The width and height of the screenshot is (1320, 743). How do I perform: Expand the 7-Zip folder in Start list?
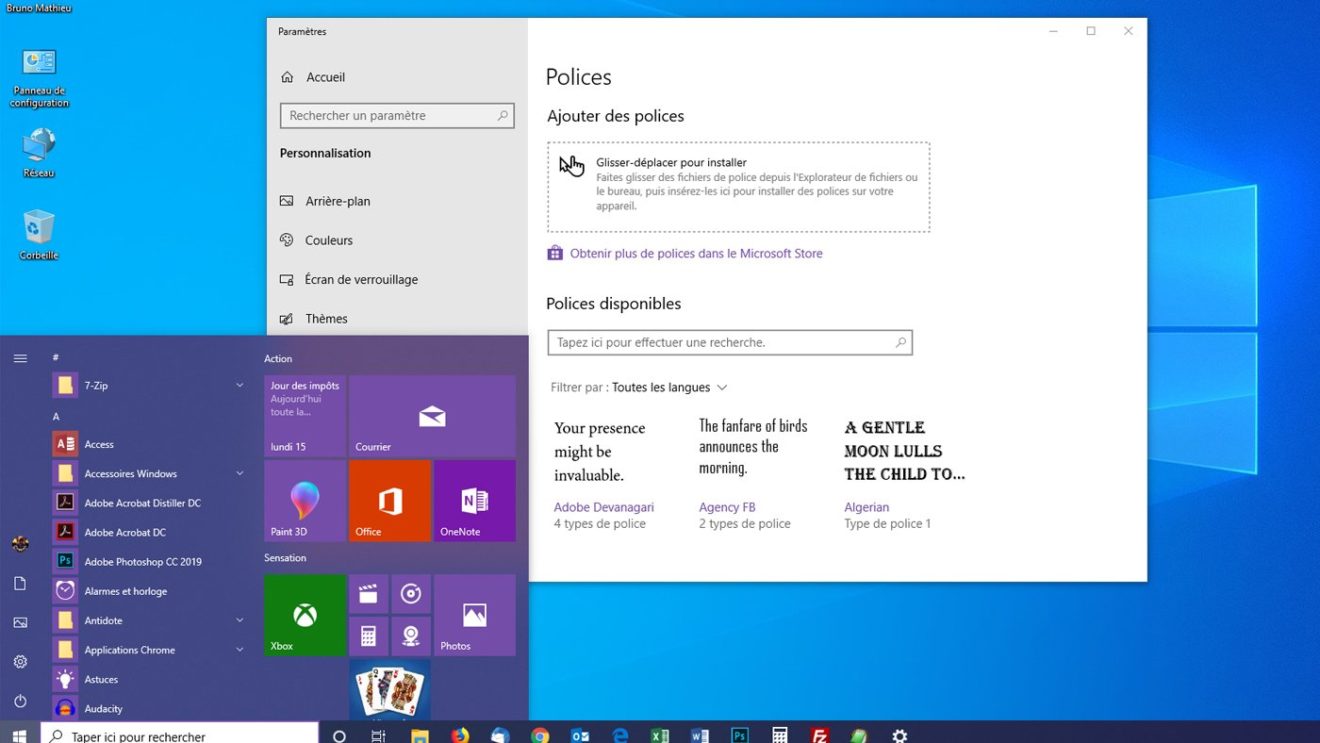click(150, 385)
